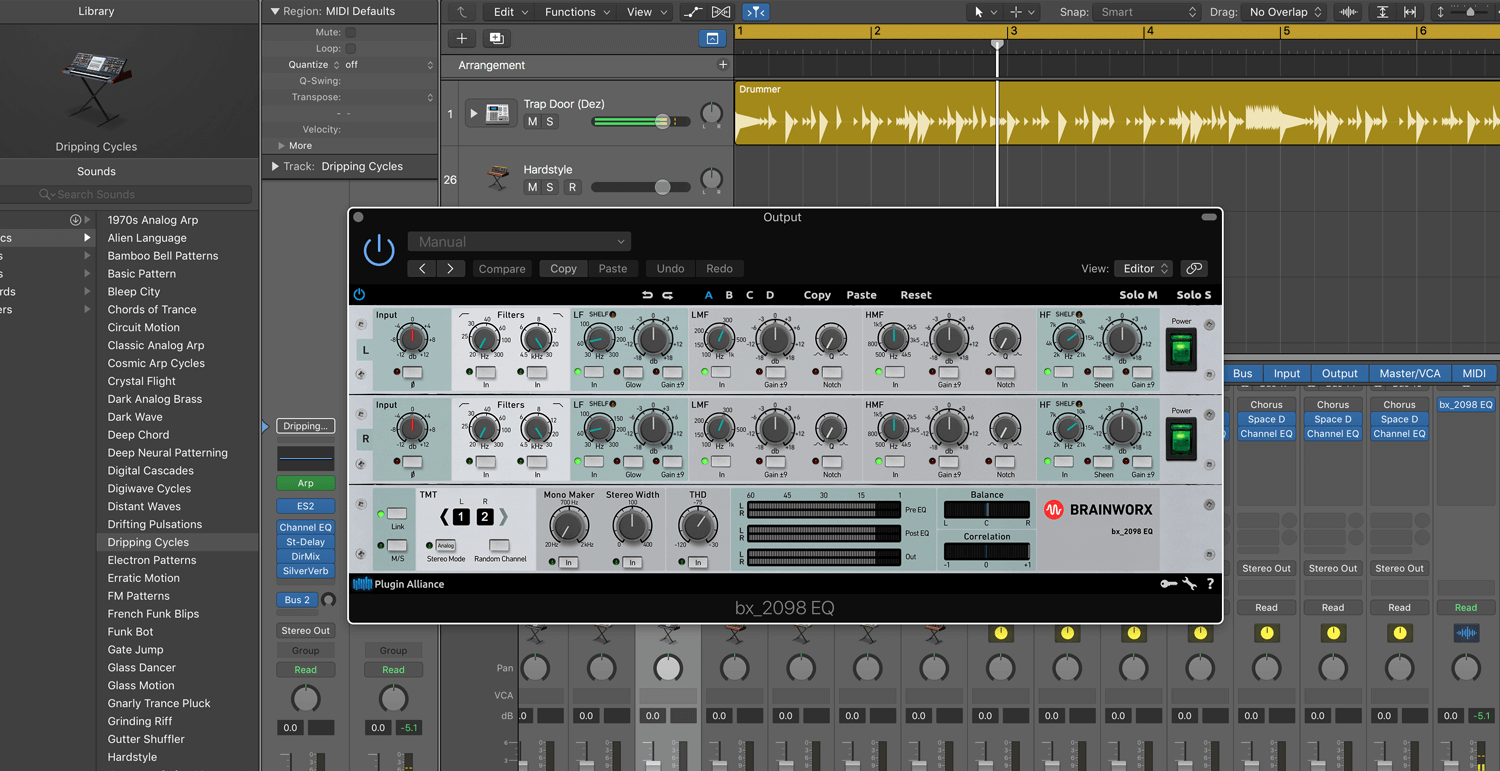The width and height of the screenshot is (1500, 771).
Task: Select the mixer MIDI filter tab
Action: pyautogui.click(x=1474, y=373)
